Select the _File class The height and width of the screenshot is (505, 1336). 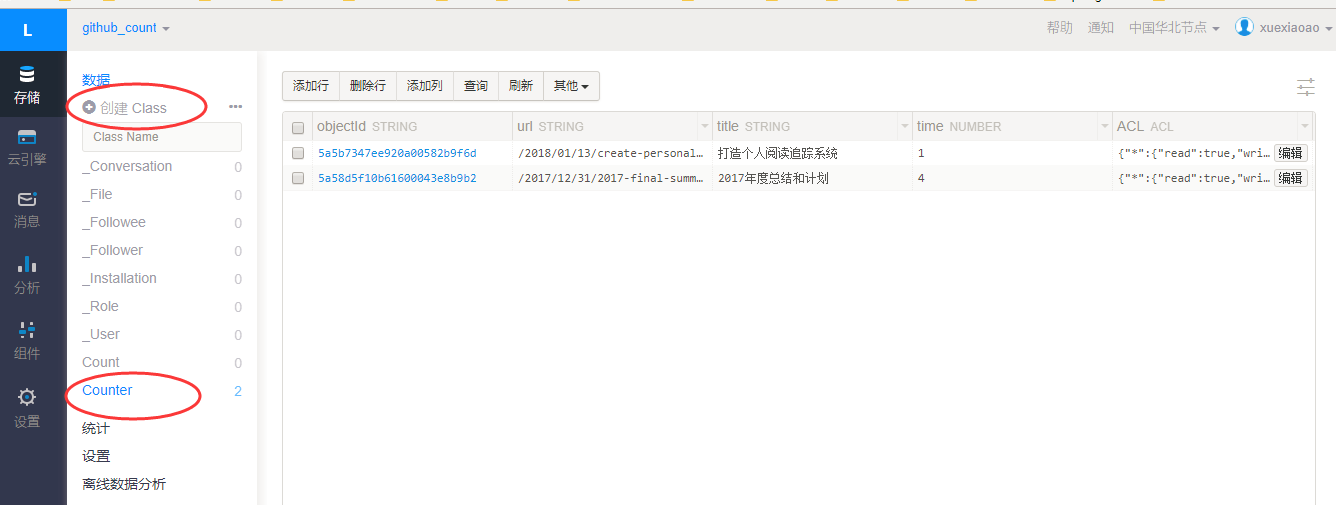point(97,194)
